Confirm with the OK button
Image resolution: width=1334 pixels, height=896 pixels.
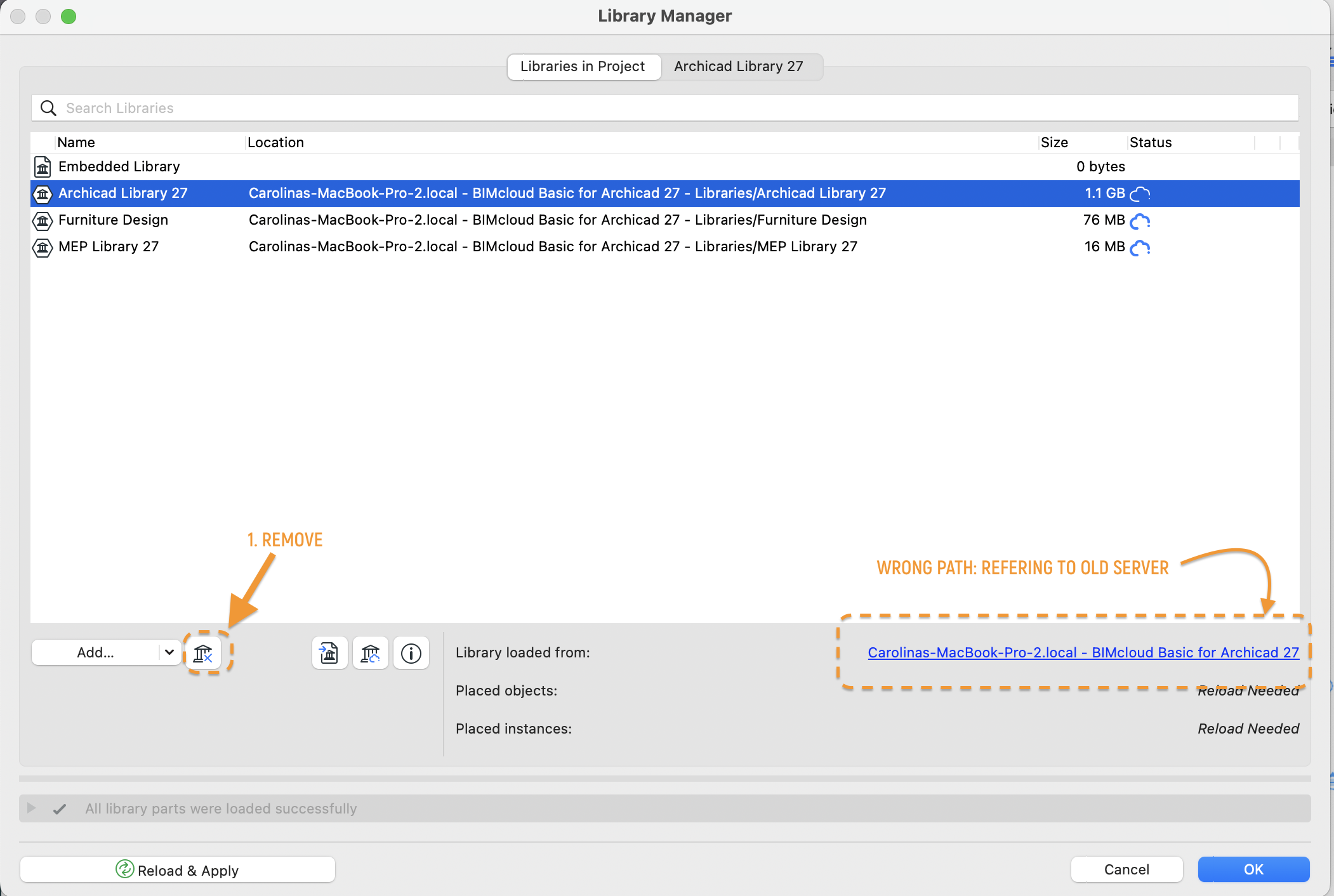[x=1253, y=869]
